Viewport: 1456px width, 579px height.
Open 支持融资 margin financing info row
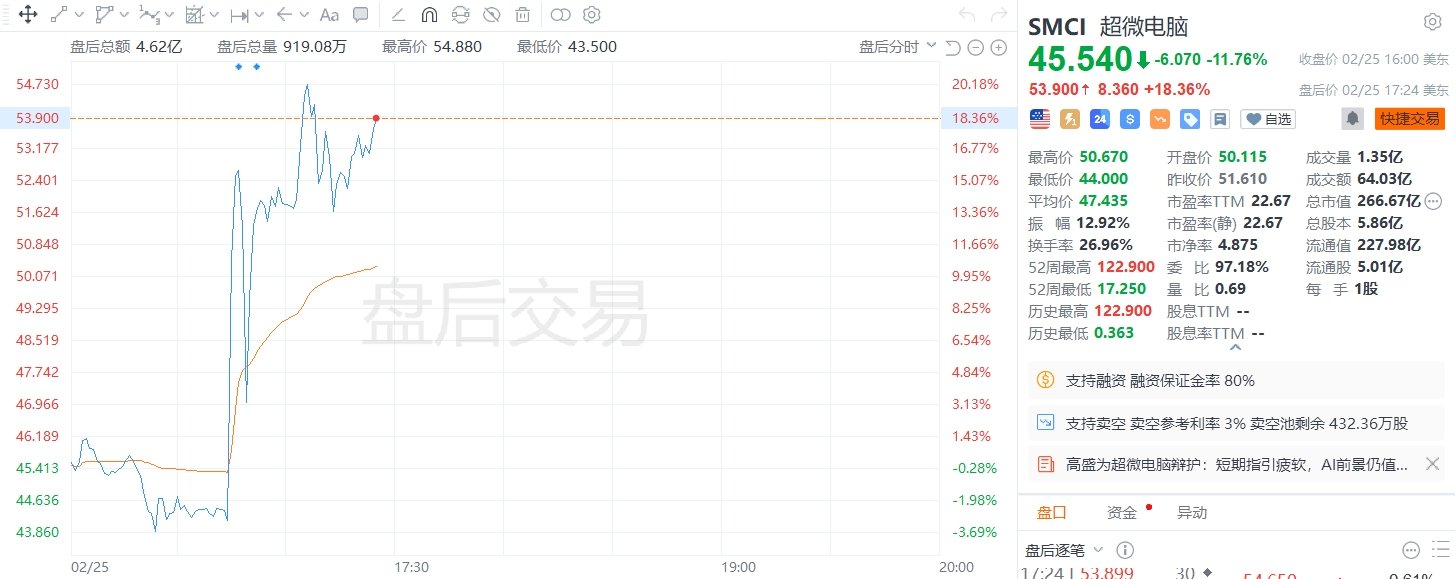coord(1236,380)
